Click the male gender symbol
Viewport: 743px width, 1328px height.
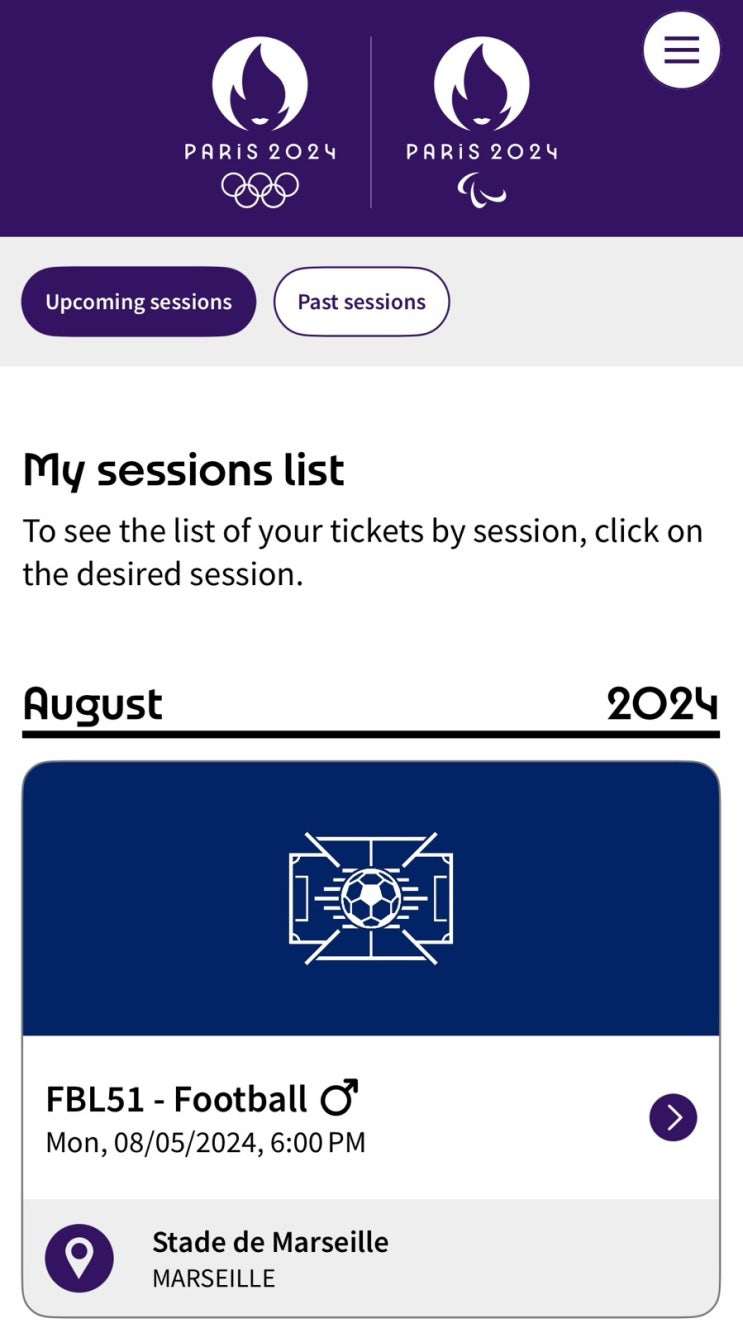(339, 1098)
